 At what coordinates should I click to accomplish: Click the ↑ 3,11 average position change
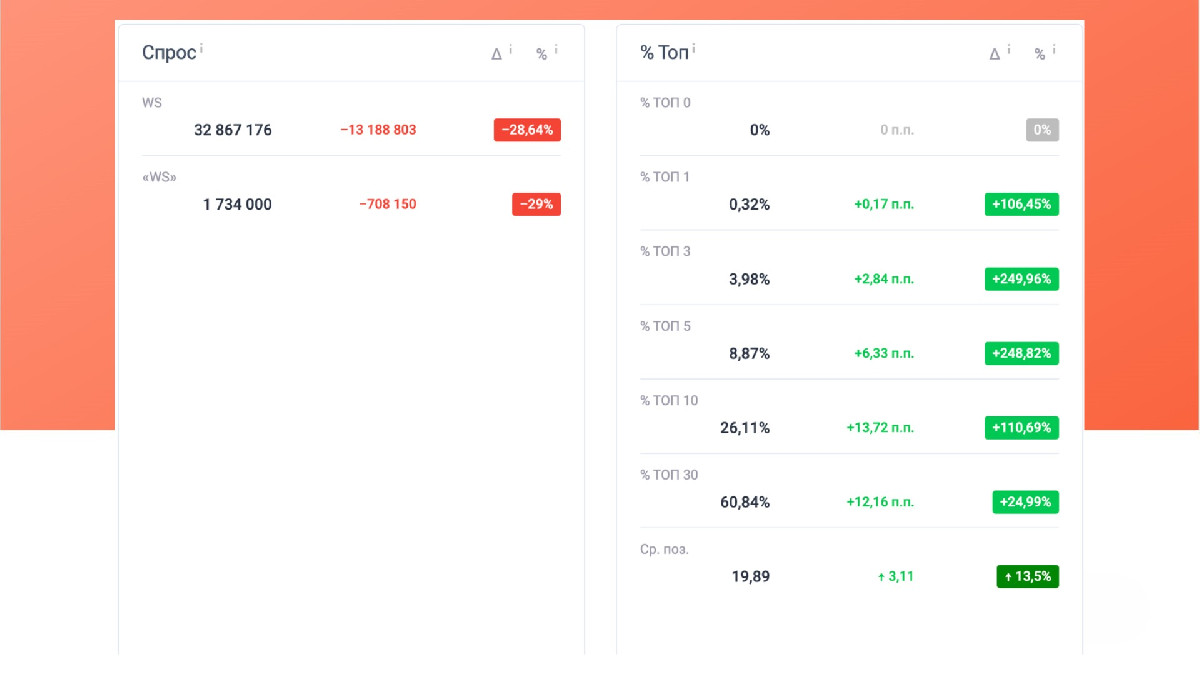click(x=895, y=577)
